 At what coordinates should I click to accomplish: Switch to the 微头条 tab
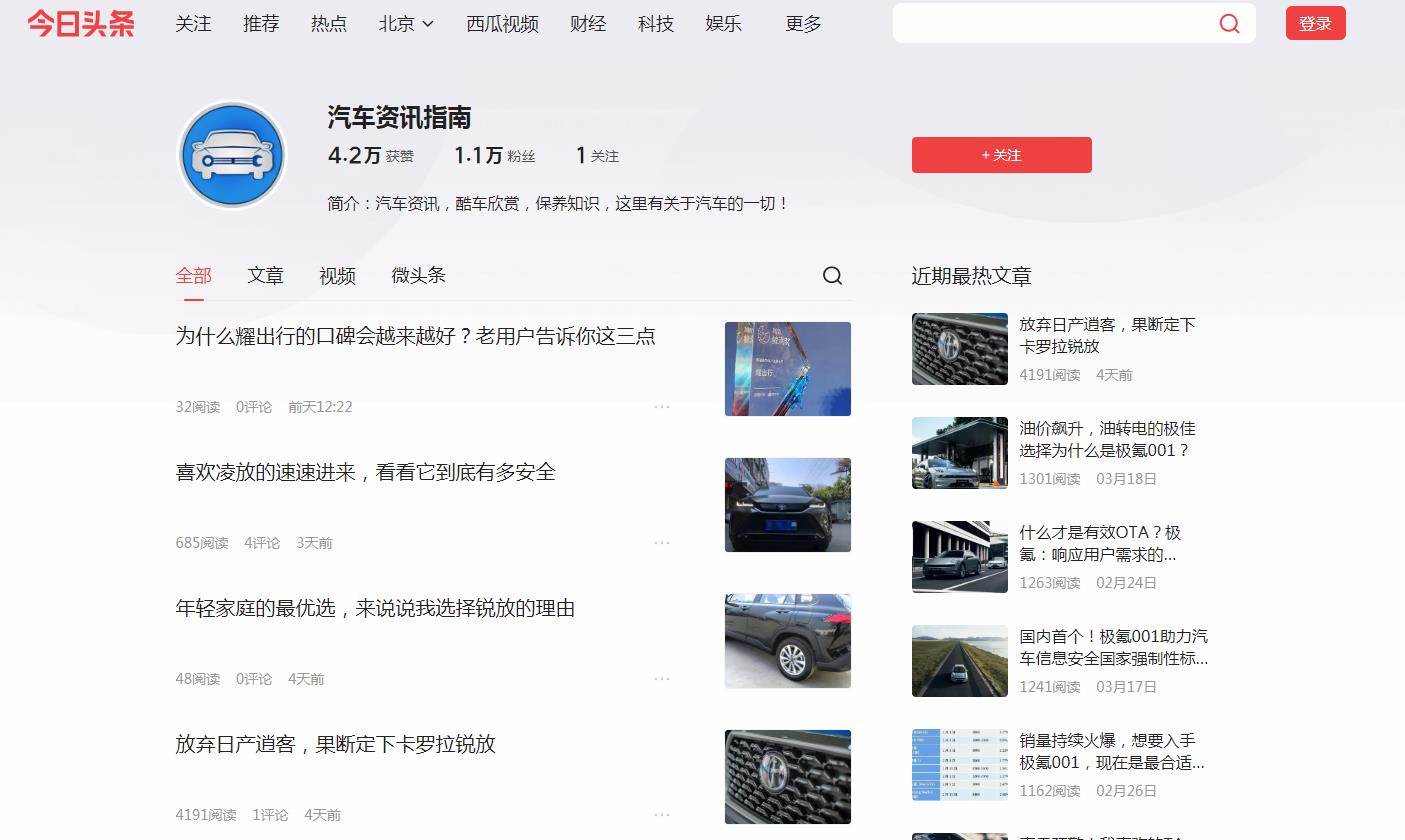[418, 276]
